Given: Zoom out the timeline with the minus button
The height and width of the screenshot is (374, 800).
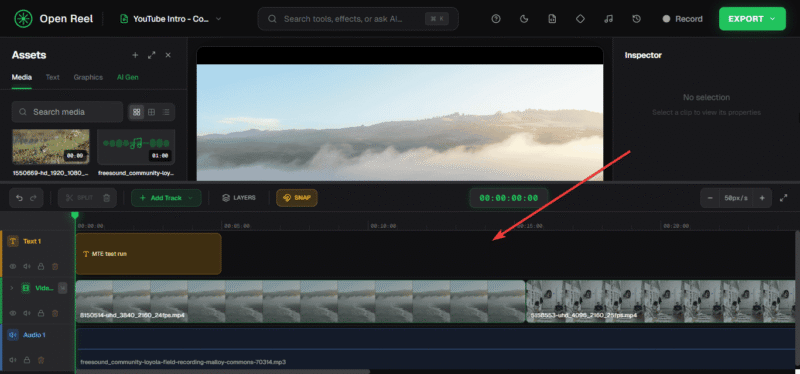Looking at the screenshot, I should point(710,198).
